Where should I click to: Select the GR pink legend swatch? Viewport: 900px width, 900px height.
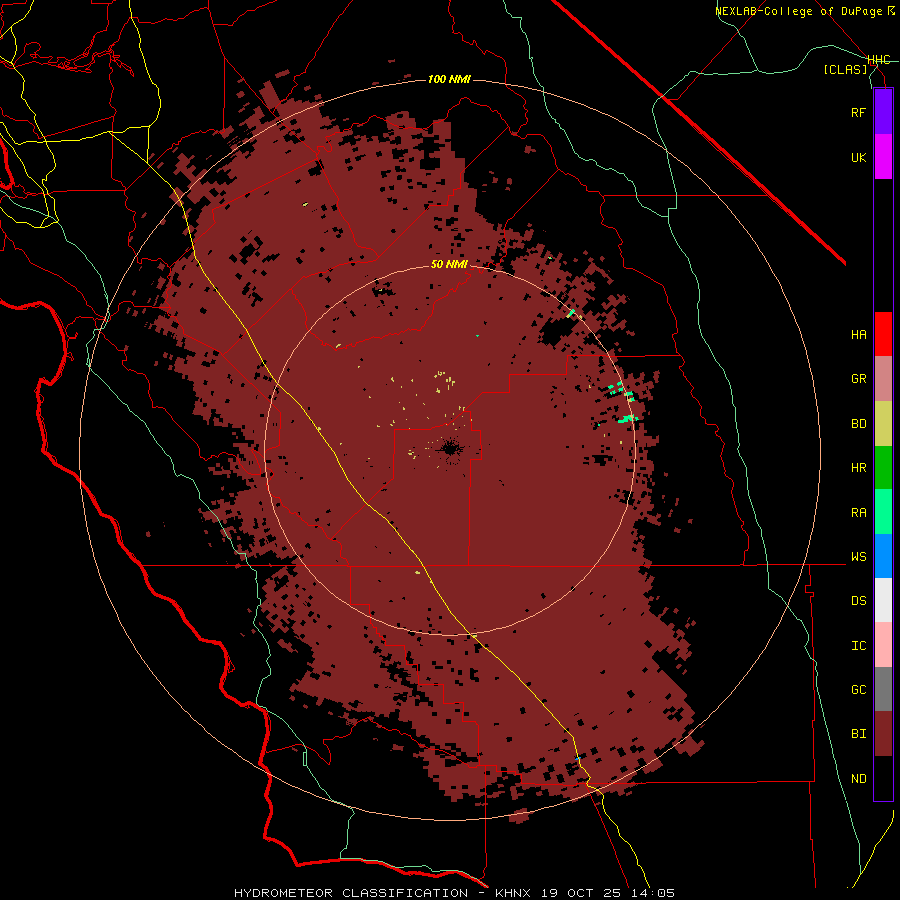pyautogui.click(x=883, y=379)
